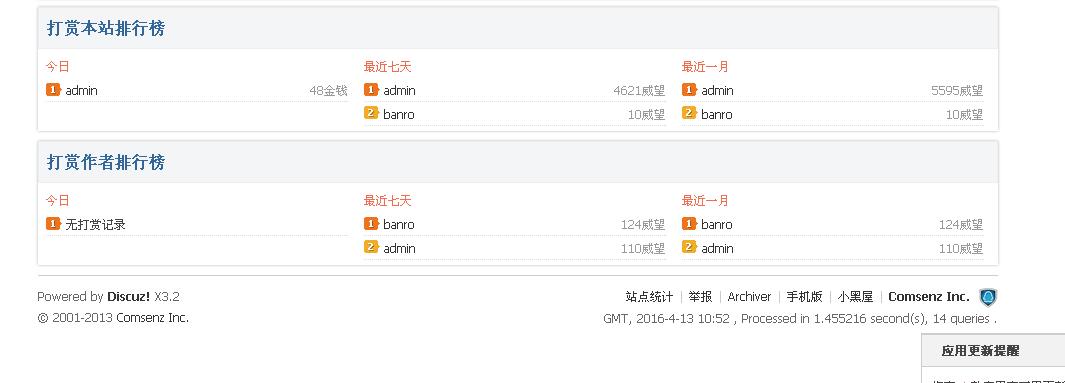Open the 小黑屋 link
The width and height of the screenshot is (1065, 383).
(855, 297)
